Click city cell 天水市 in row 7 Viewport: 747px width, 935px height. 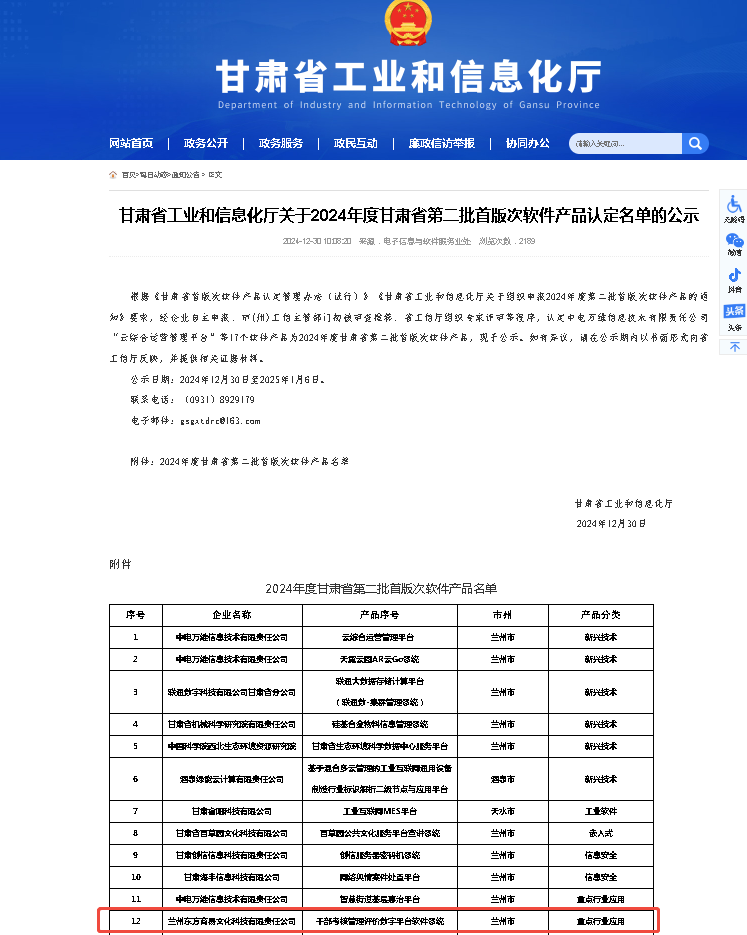(x=503, y=811)
